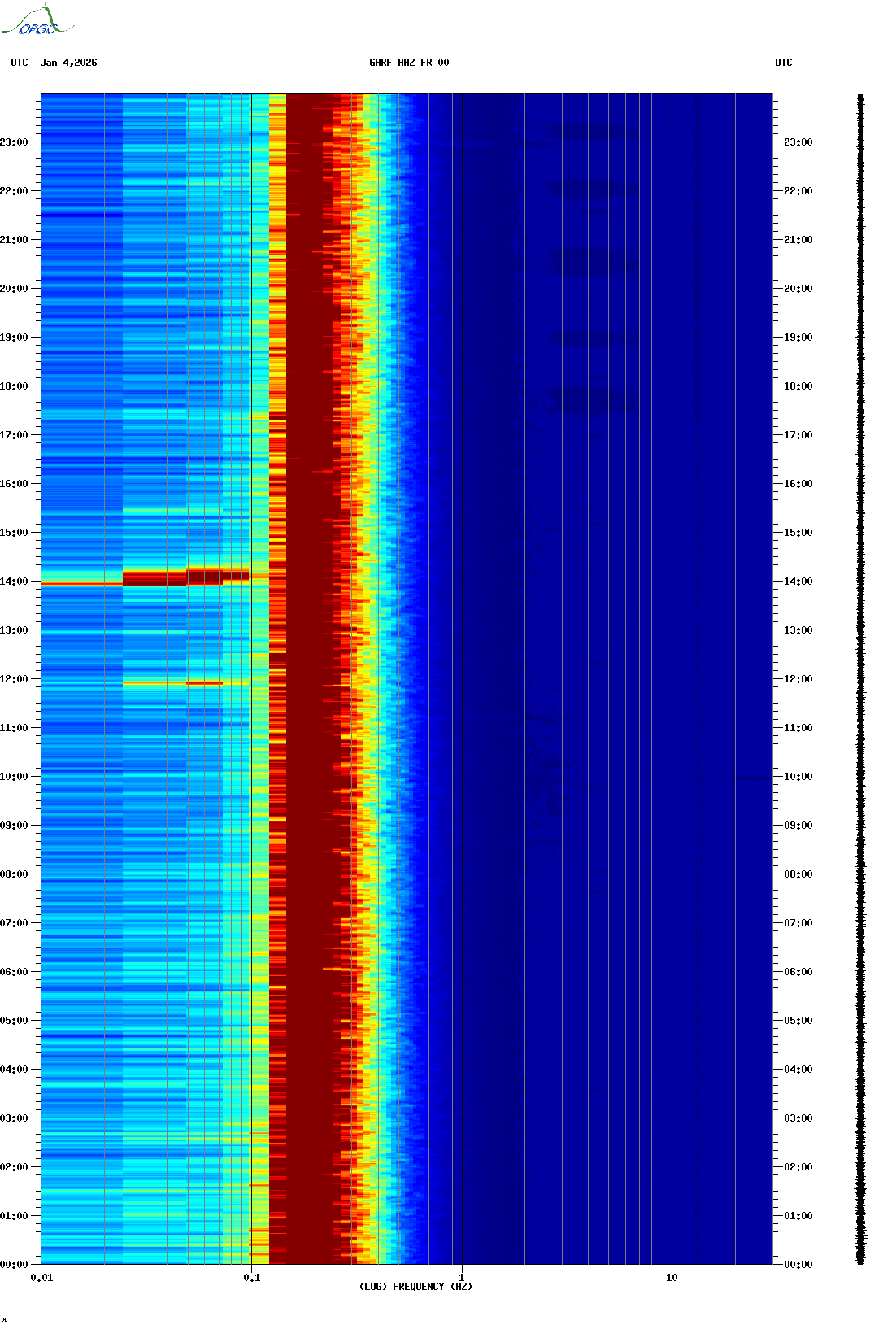Select the 14:00 marker on the left axis

pos(15,582)
